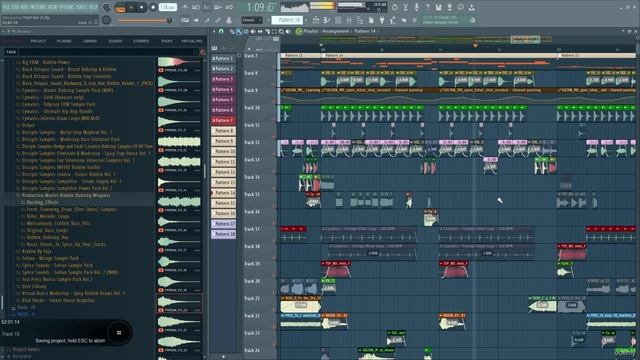Select Pattern 7 in the picker list
This screenshot has height=360, width=640.
[x=223, y=120]
